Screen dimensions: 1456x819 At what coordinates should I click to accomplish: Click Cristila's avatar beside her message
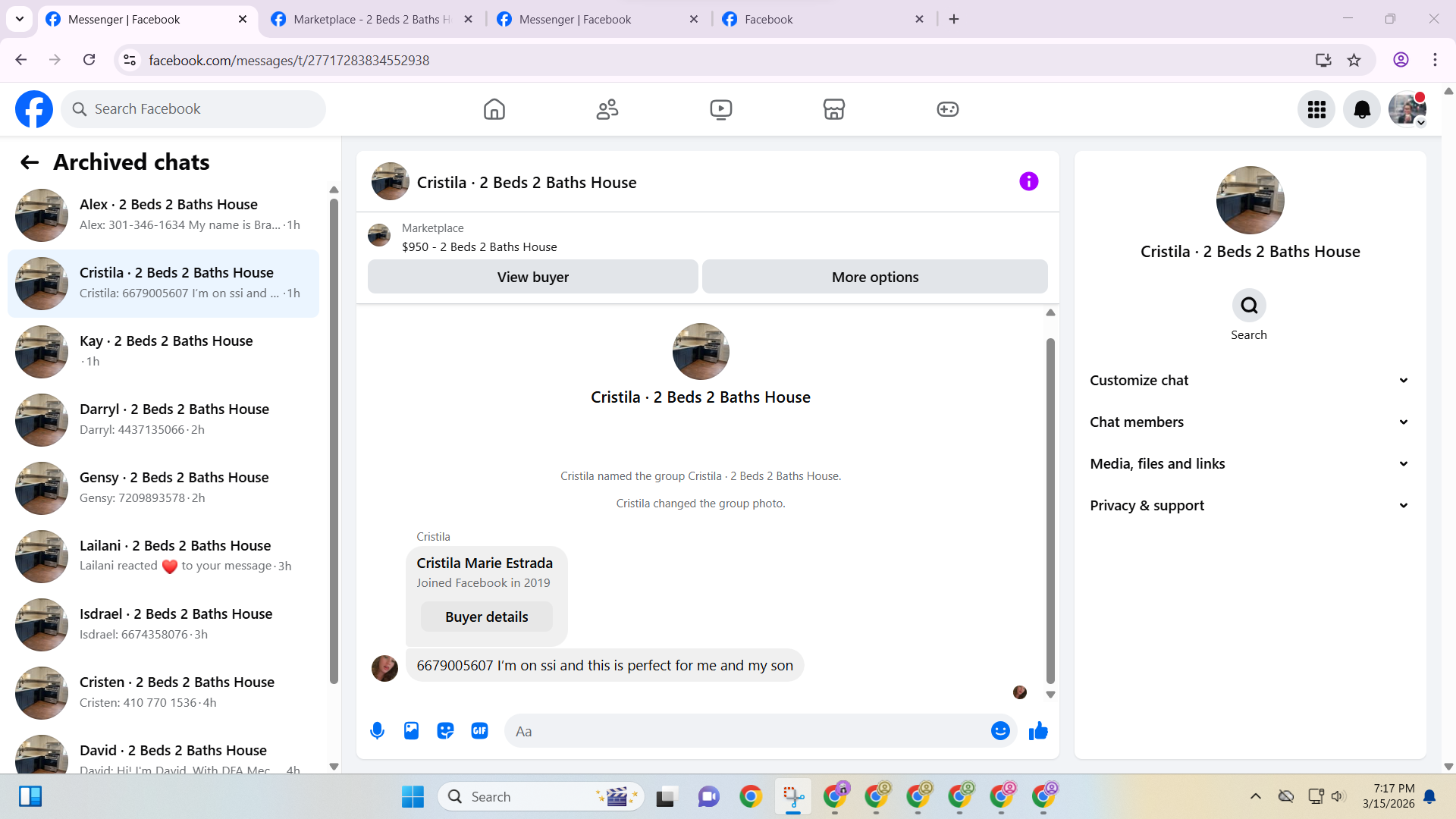[384, 668]
